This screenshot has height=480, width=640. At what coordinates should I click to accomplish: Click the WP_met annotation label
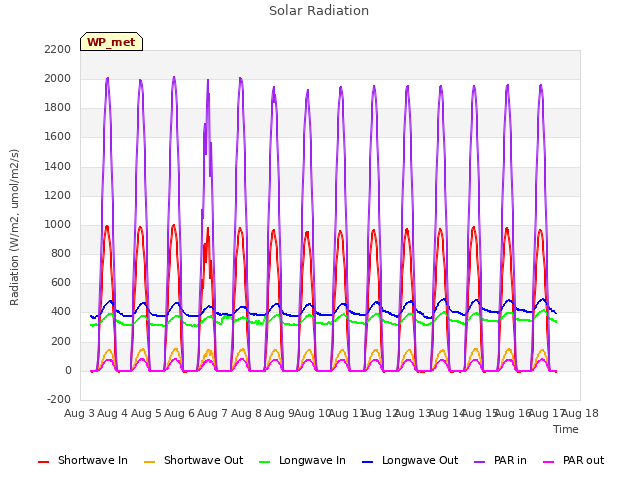click(111, 42)
